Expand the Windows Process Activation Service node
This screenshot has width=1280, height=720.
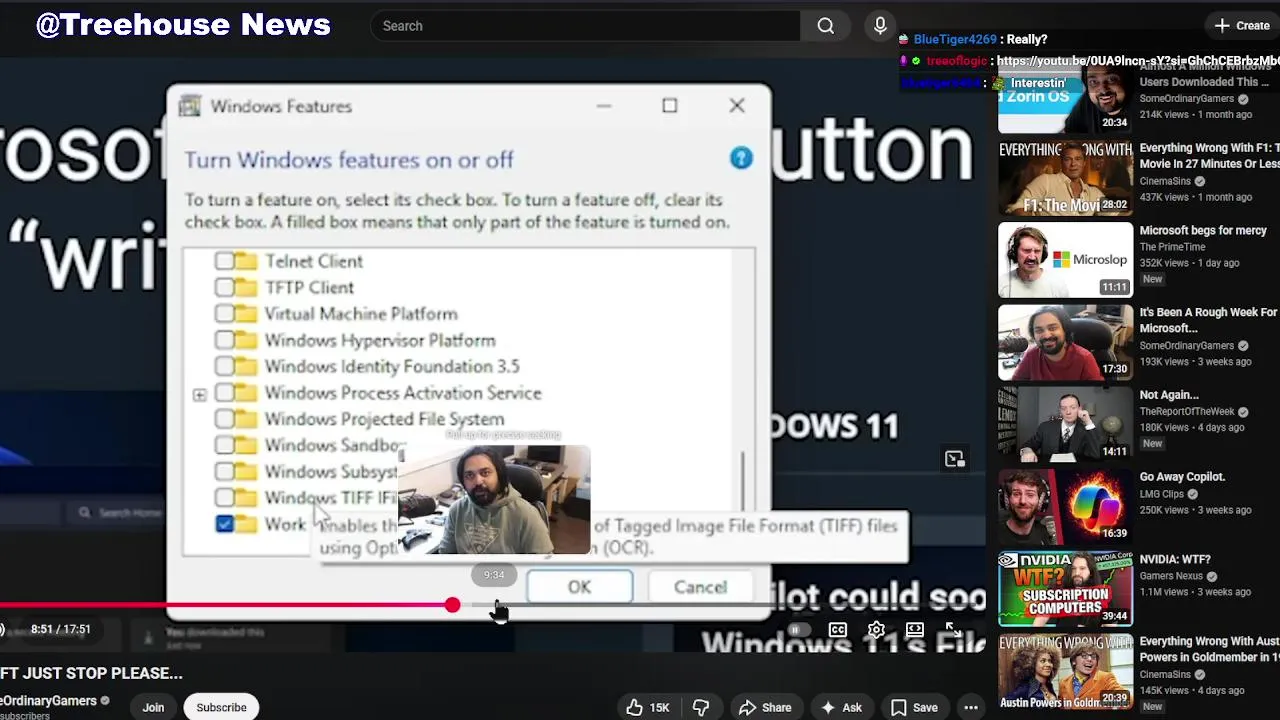[200, 394]
